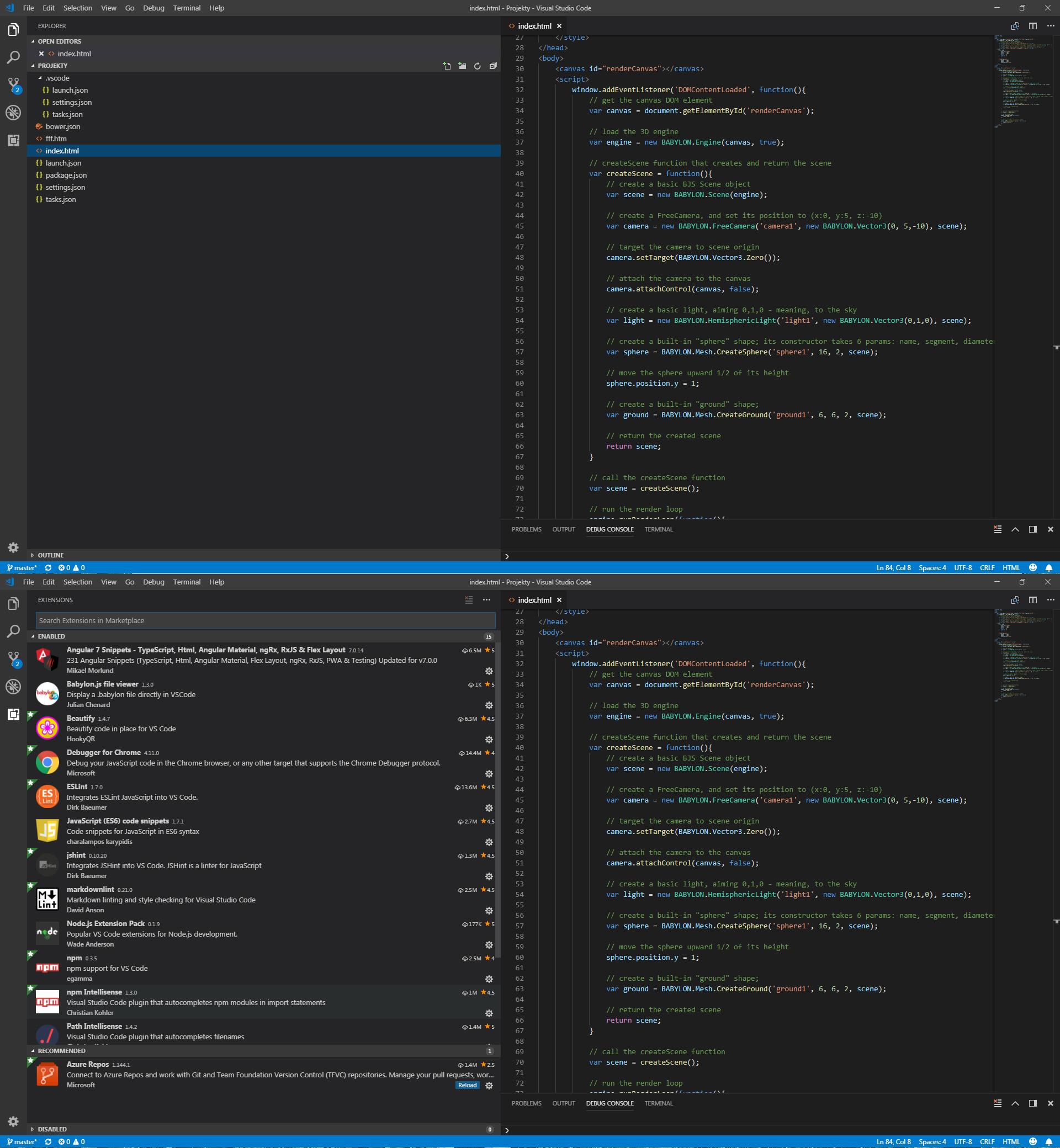Image resolution: width=1060 pixels, height=1148 pixels.
Task: Refresh the PROJEKTY explorer tree
Action: point(477,66)
